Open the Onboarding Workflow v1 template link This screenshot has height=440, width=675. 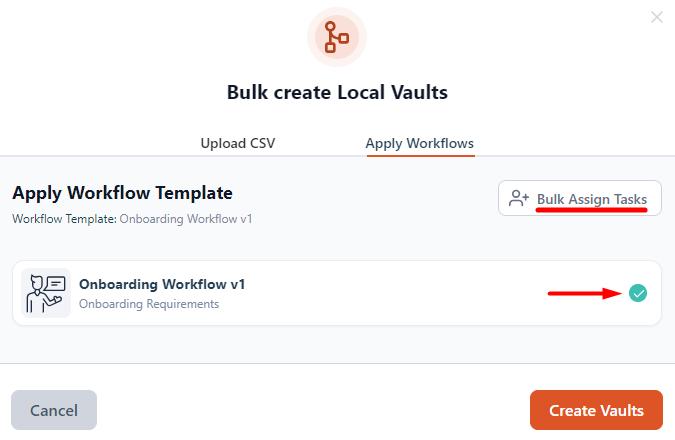coord(186,219)
